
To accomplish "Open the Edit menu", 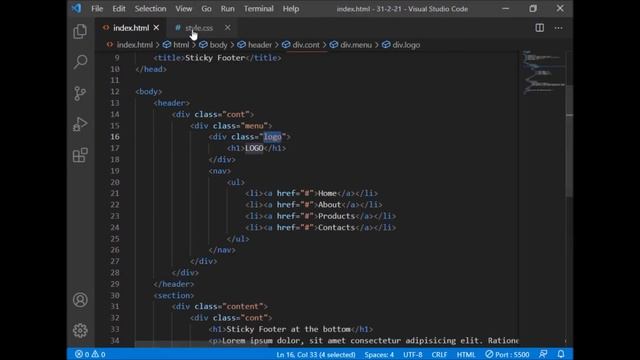I will [x=119, y=9].
